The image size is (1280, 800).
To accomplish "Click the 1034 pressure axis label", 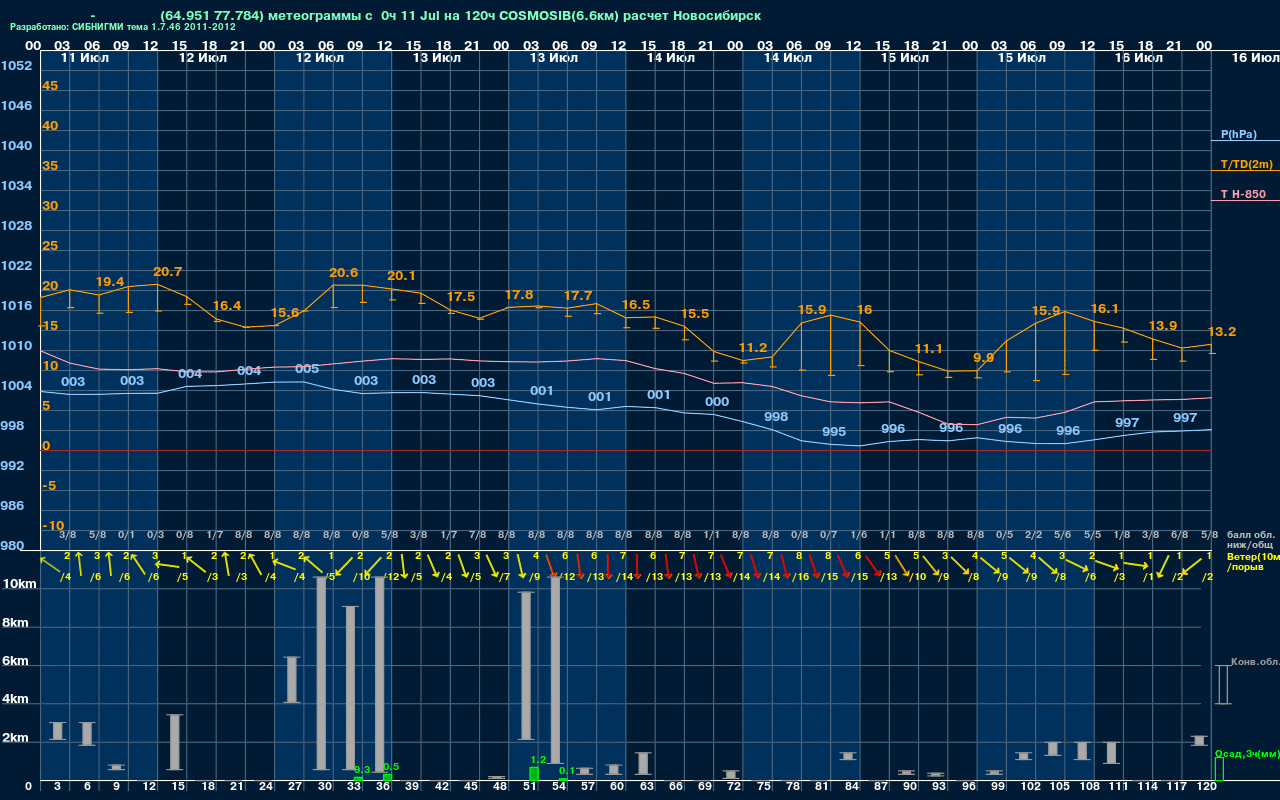I will tap(15, 186).
